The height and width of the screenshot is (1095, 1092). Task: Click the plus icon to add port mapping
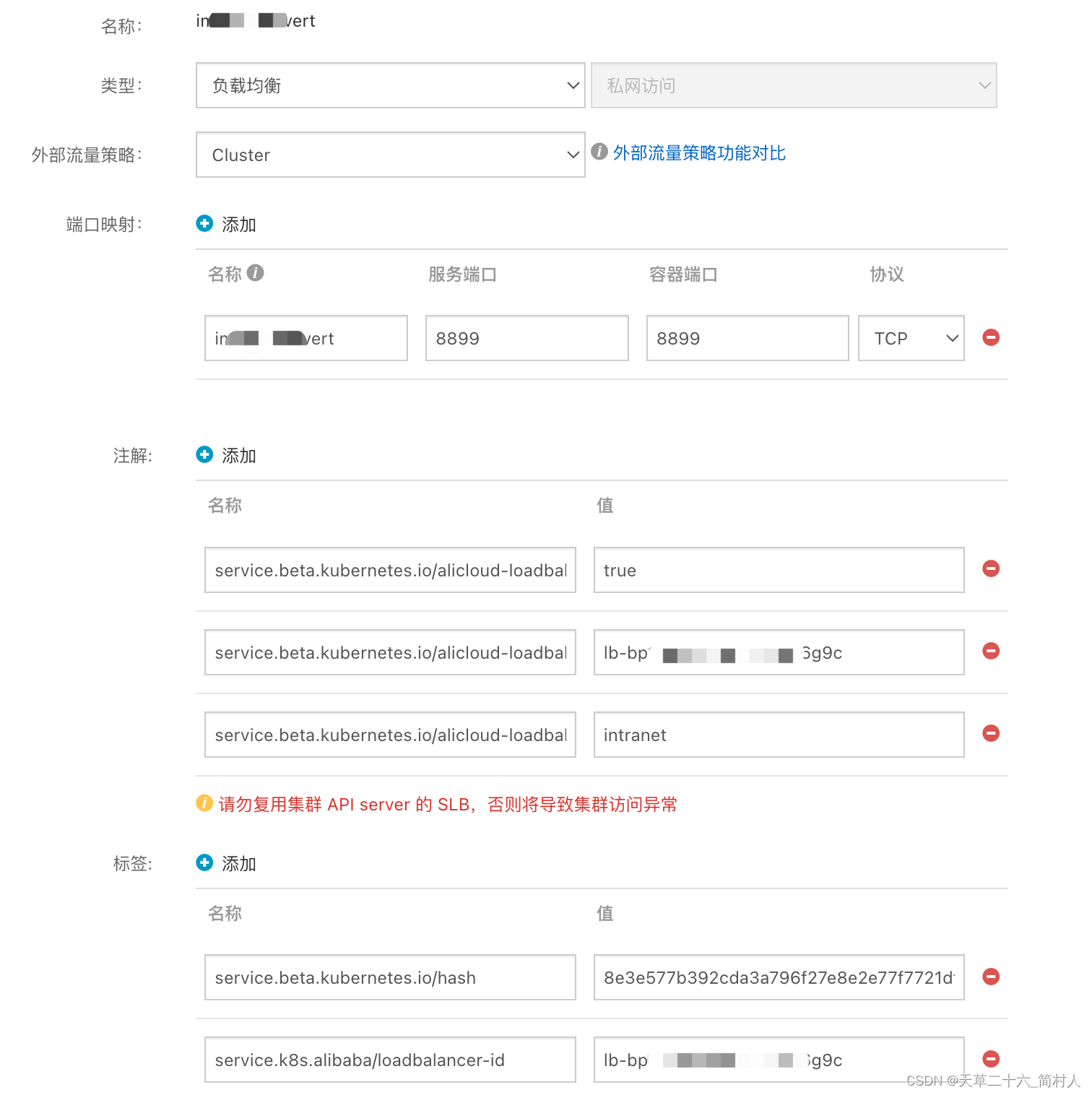pos(204,223)
